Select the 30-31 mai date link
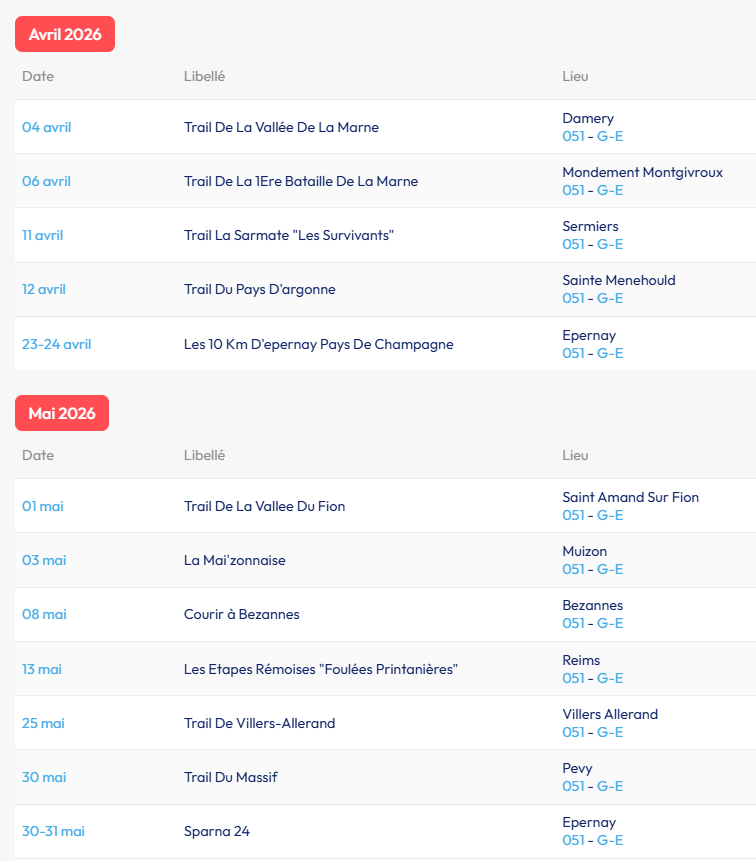This screenshot has width=756, height=861. click(x=54, y=831)
